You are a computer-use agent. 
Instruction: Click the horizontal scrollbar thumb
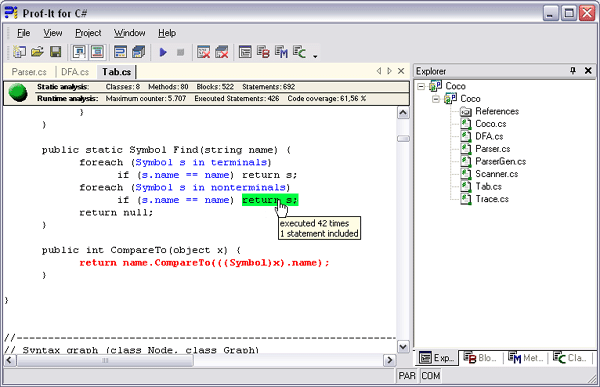pyautogui.click(x=105, y=360)
